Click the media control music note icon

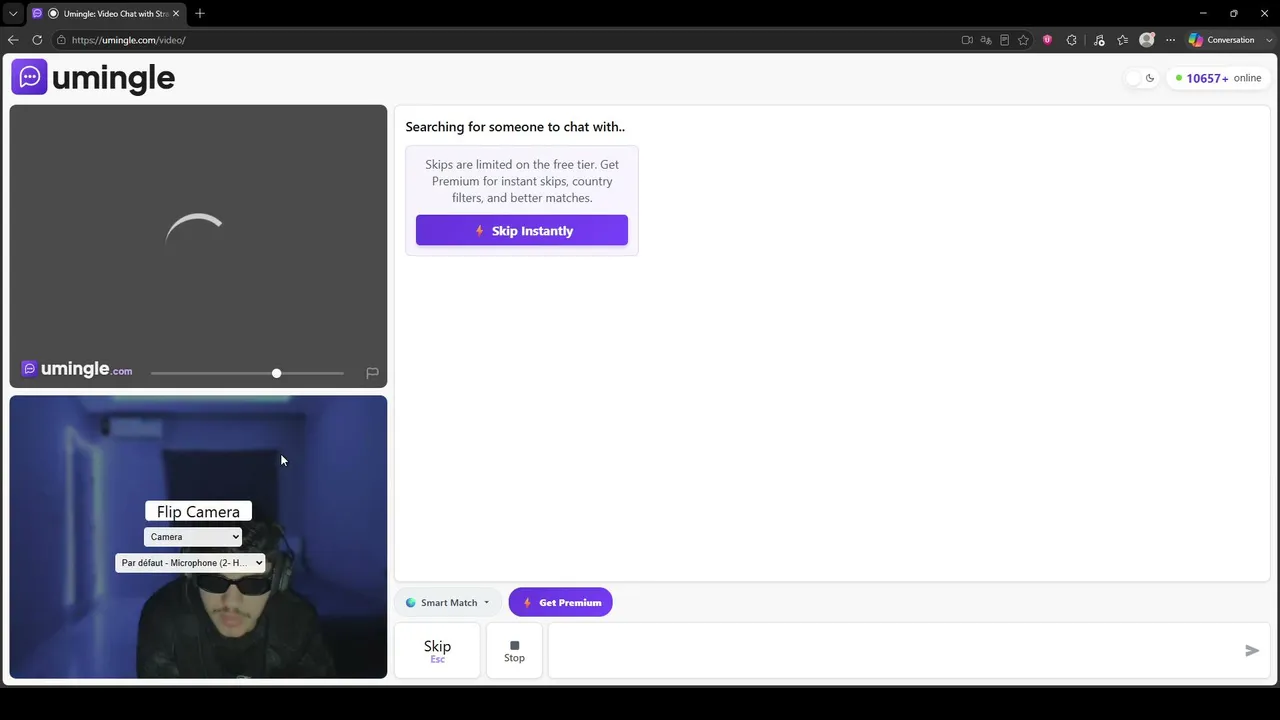click(x=1099, y=40)
